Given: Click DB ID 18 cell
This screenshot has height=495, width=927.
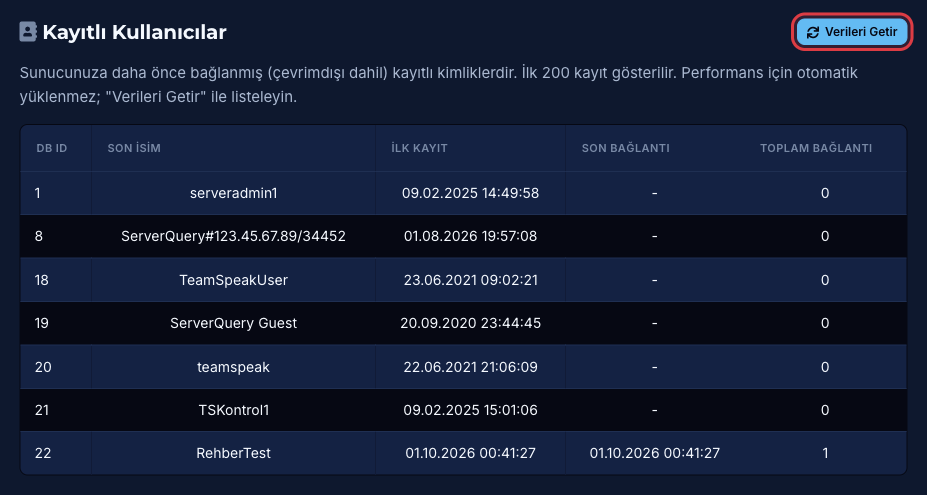Looking at the screenshot, I should 56,280.
